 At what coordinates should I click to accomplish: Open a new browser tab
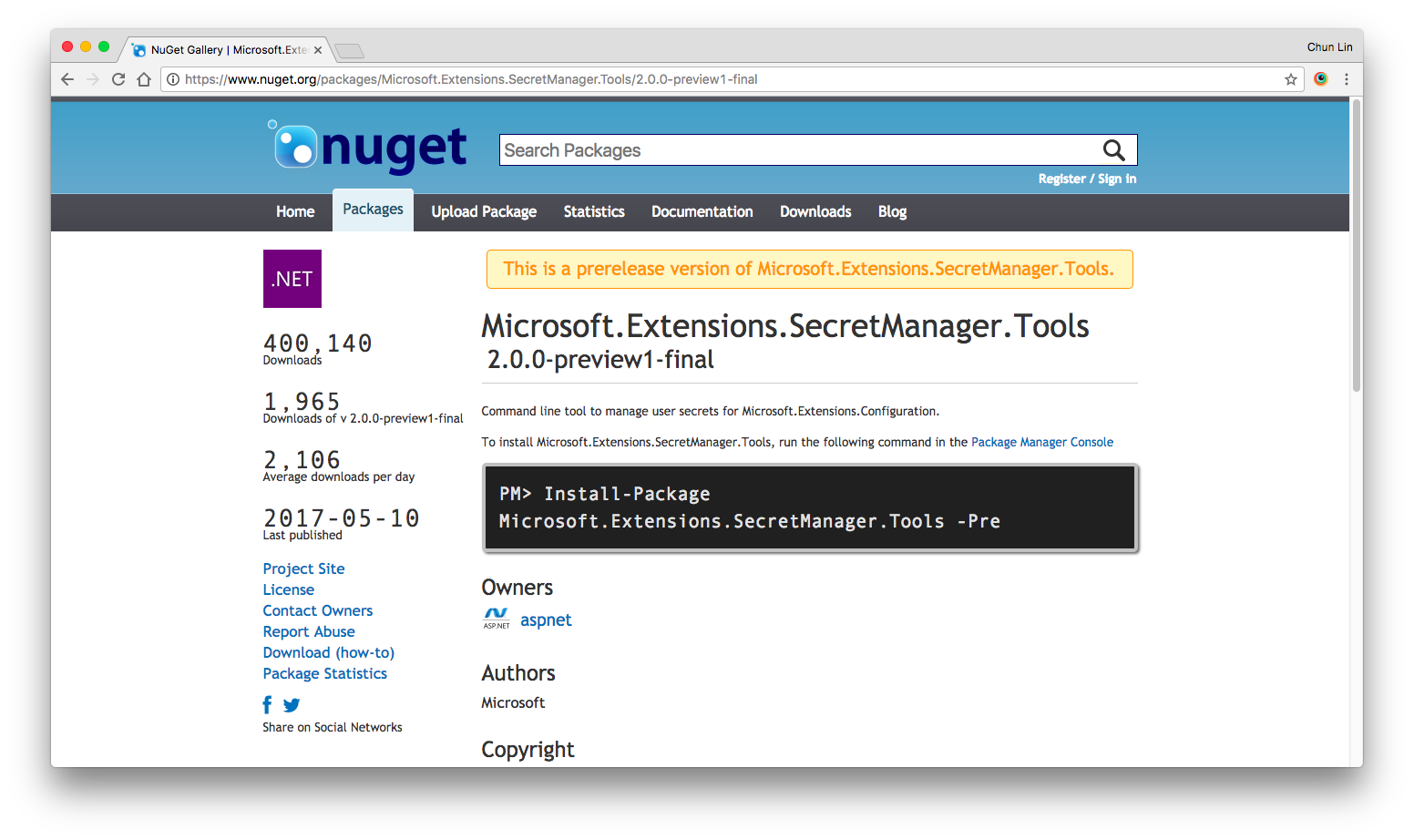tap(349, 50)
